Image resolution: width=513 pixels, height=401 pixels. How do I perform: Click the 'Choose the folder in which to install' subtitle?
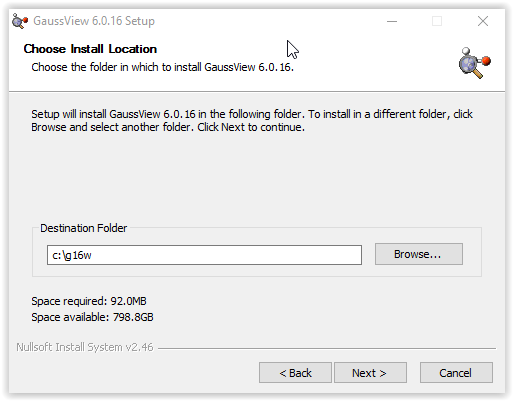163,67
